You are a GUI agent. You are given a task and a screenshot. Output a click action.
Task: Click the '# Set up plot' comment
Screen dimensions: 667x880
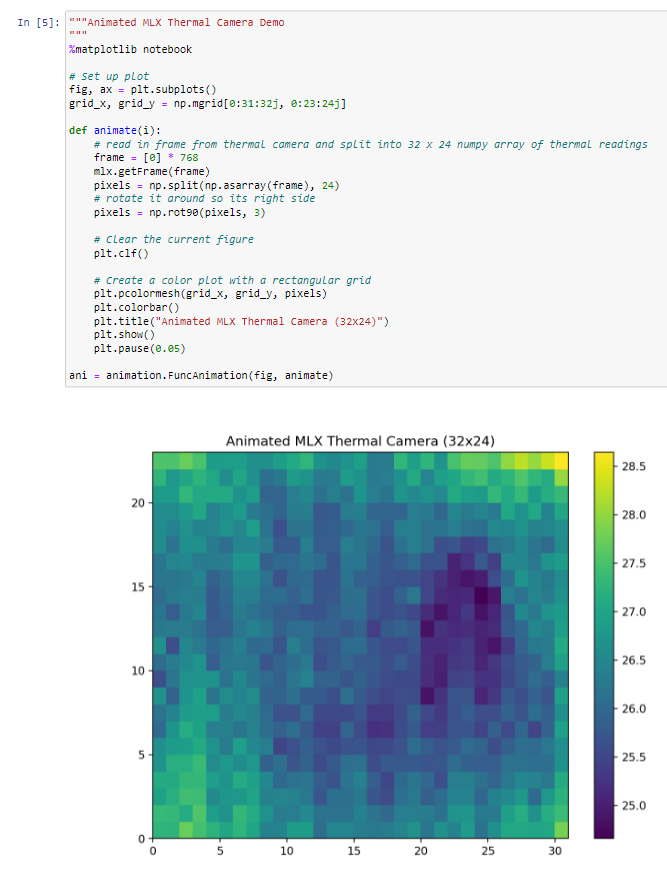pos(109,76)
